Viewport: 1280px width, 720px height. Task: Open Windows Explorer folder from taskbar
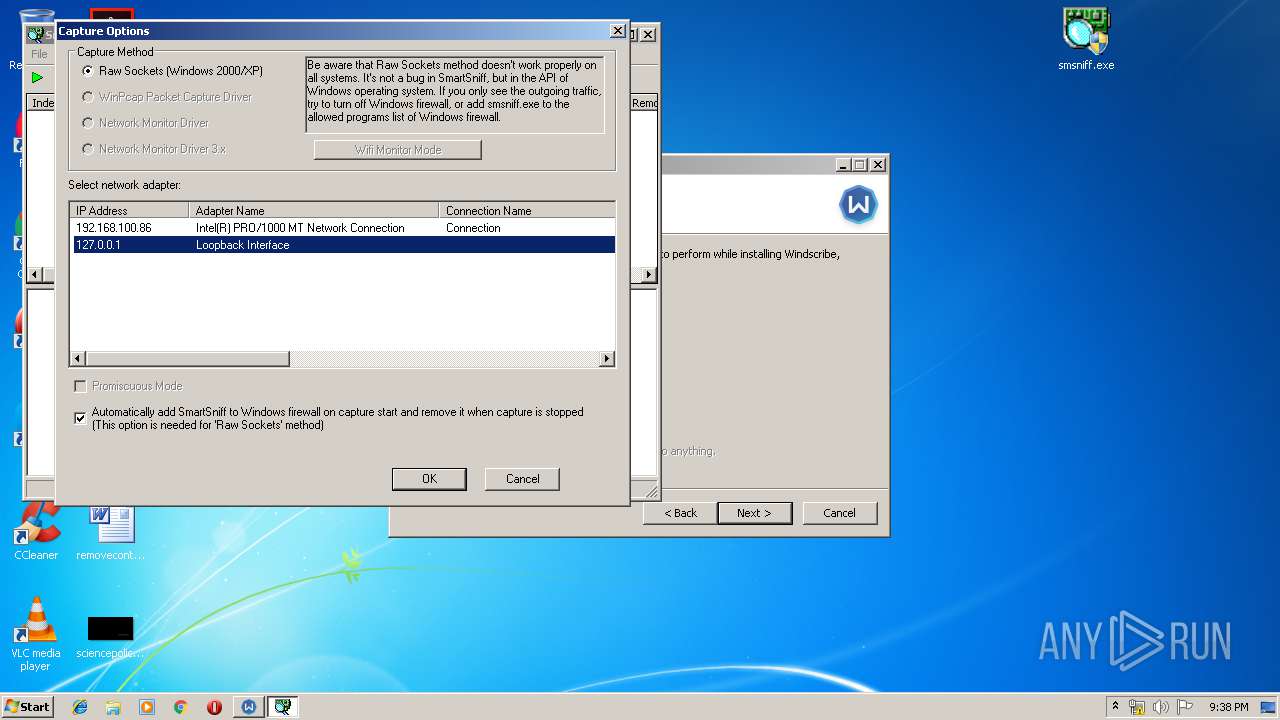(113, 707)
